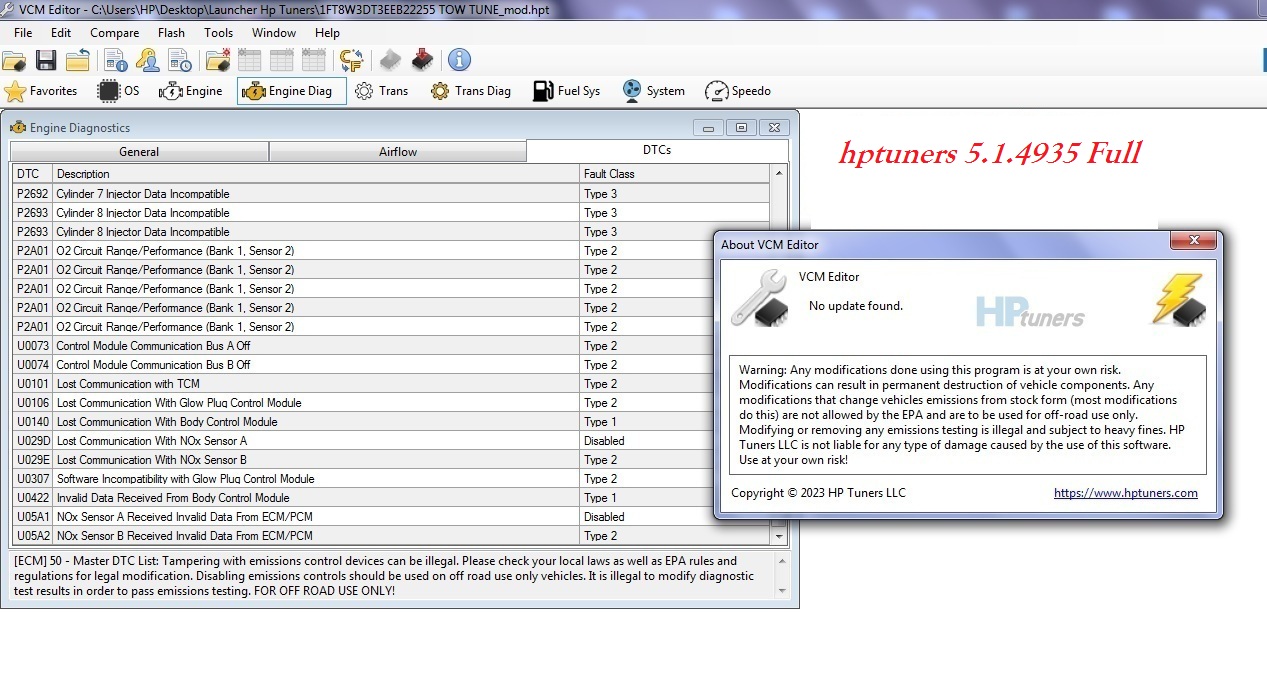Click the P2692 Type 3 fault class cell
This screenshot has width=1267, height=688.
pos(675,194)
